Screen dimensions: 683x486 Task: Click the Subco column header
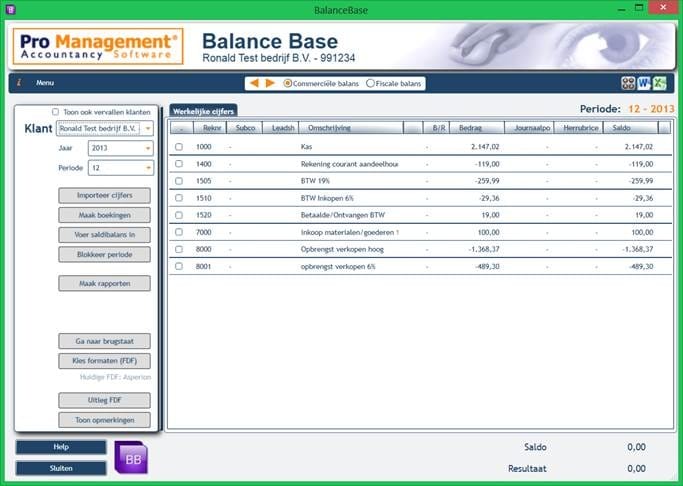[x=244, y=128]
